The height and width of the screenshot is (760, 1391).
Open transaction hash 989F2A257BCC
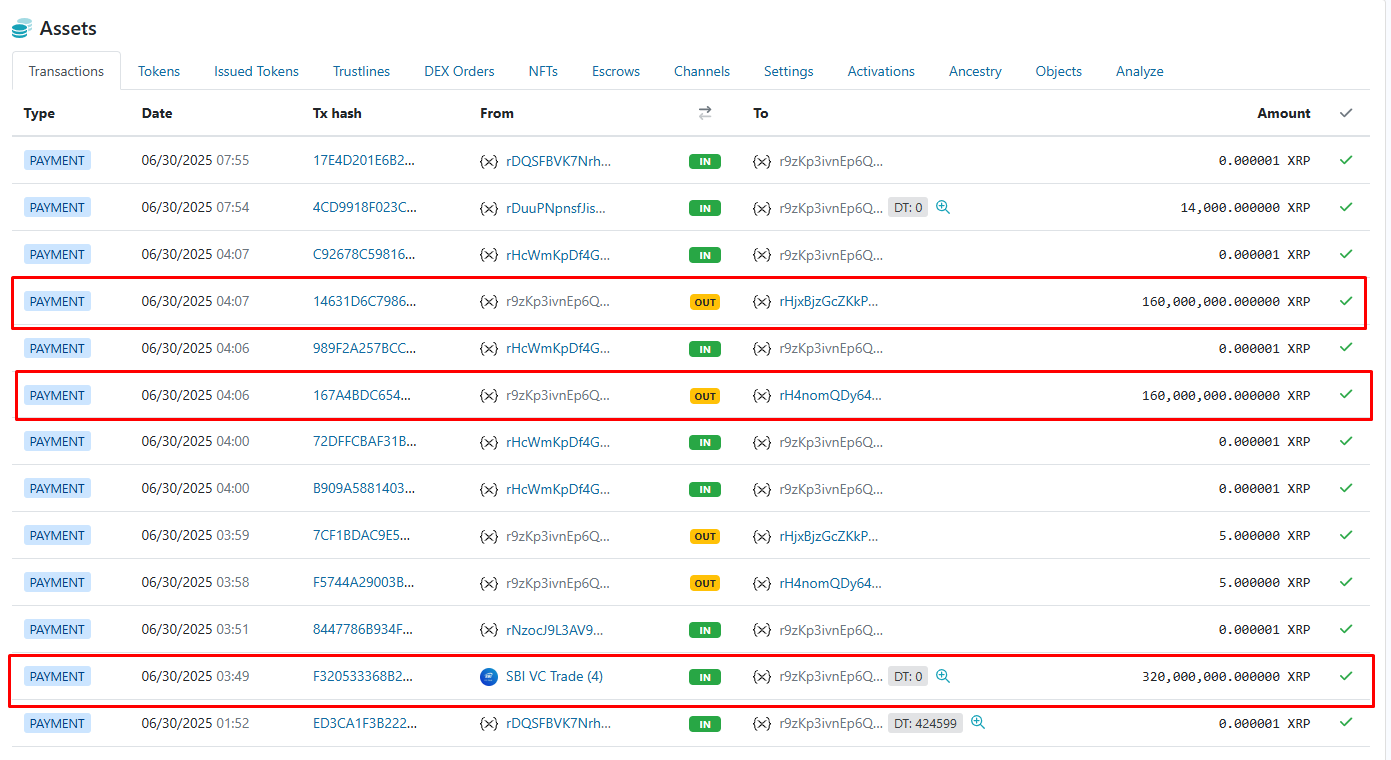pyautogui.click(x=364, y=348)
